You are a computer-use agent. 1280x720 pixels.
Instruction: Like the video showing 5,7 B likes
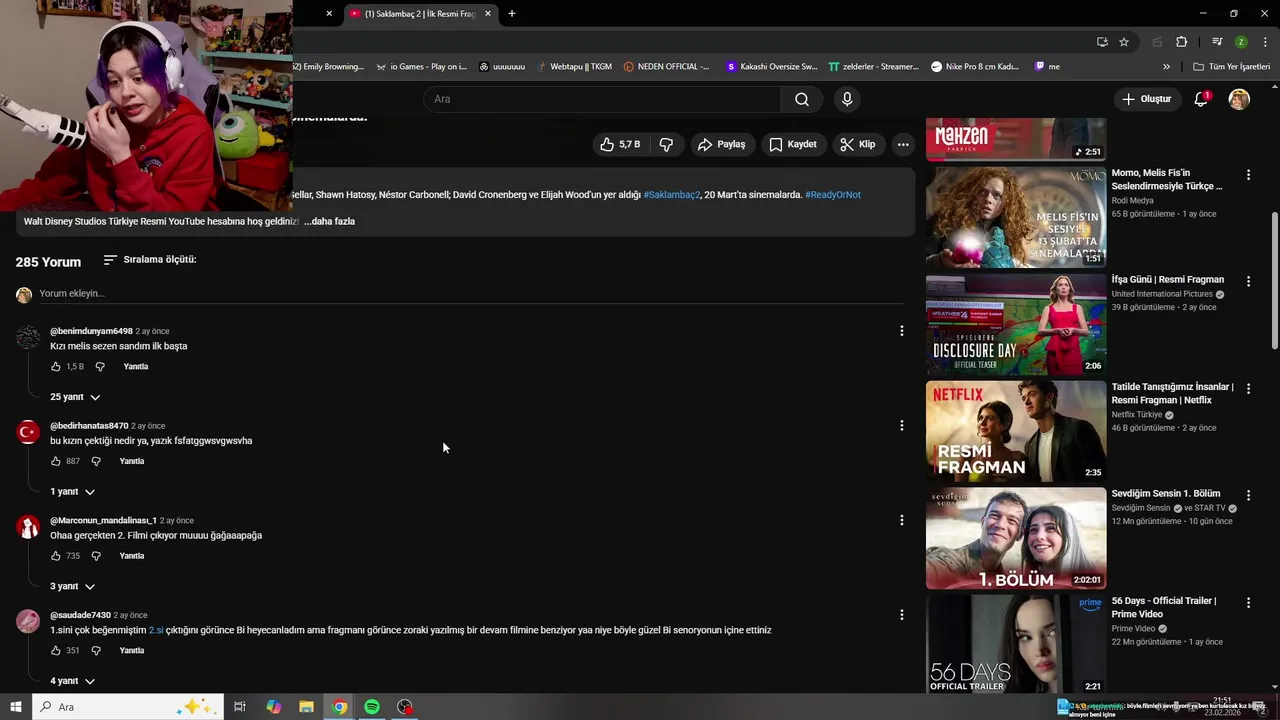[620, 144]
